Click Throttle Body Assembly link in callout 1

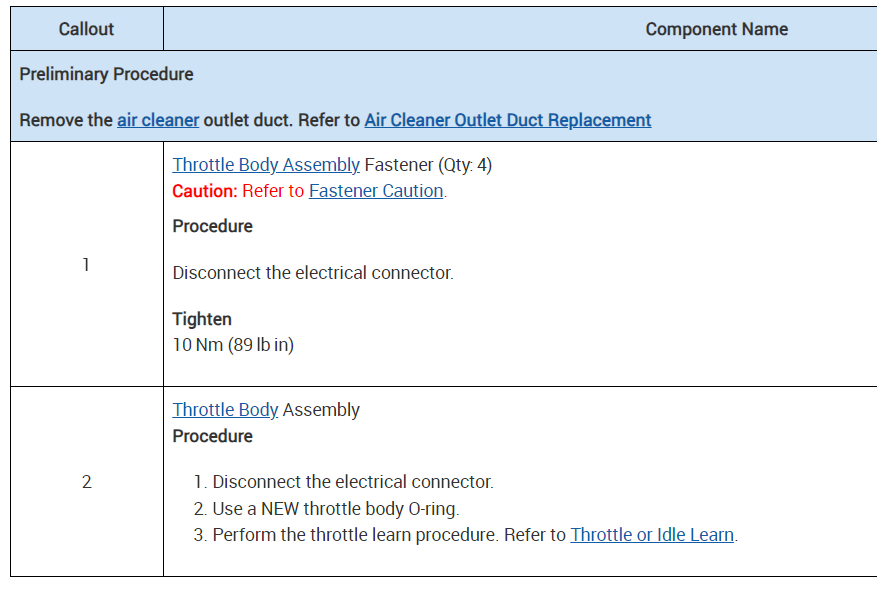click(265, 165)
